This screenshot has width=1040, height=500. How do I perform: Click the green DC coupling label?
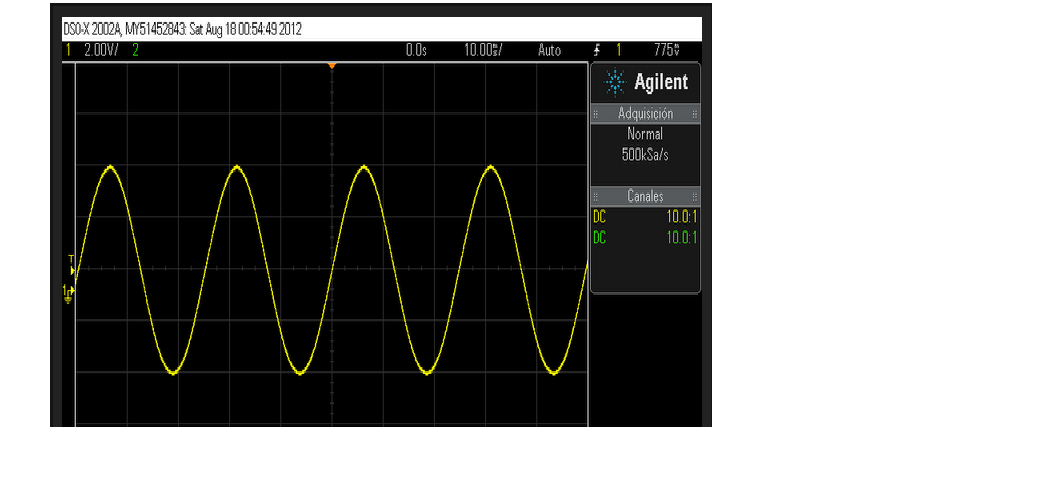(x=599, y=237)
